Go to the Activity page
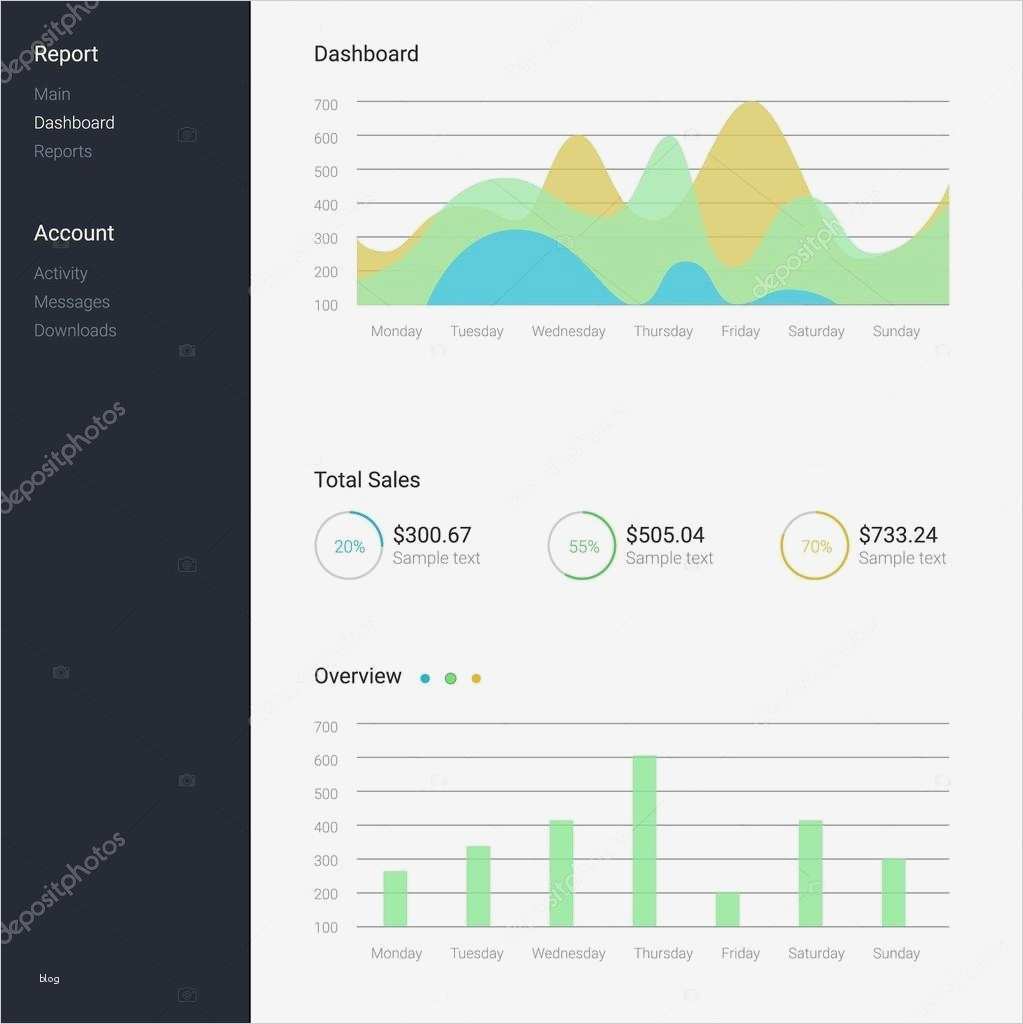The width and height of the screenshot is (1023, 1024). 61,273
